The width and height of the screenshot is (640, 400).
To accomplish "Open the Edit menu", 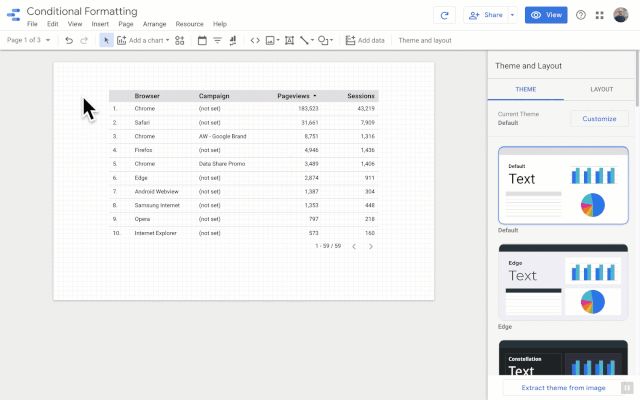I will 53,24.
